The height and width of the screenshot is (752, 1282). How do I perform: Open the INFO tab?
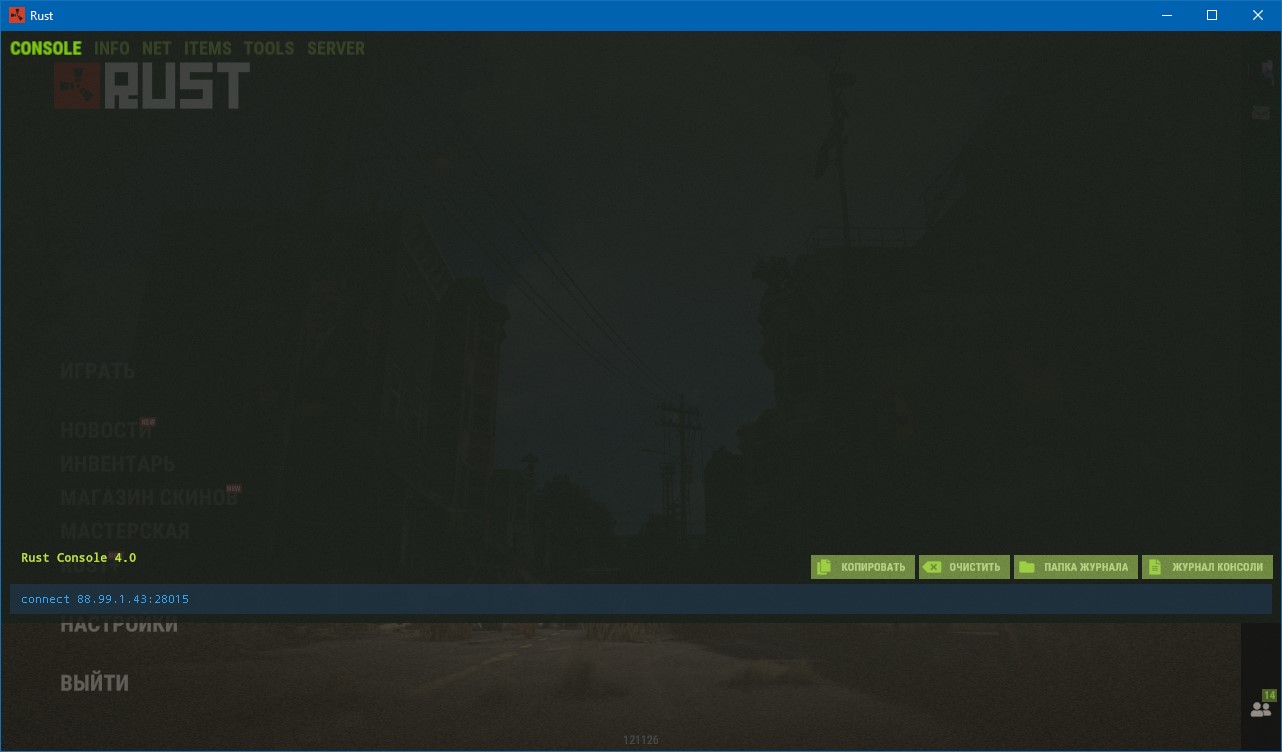[112, 48]
